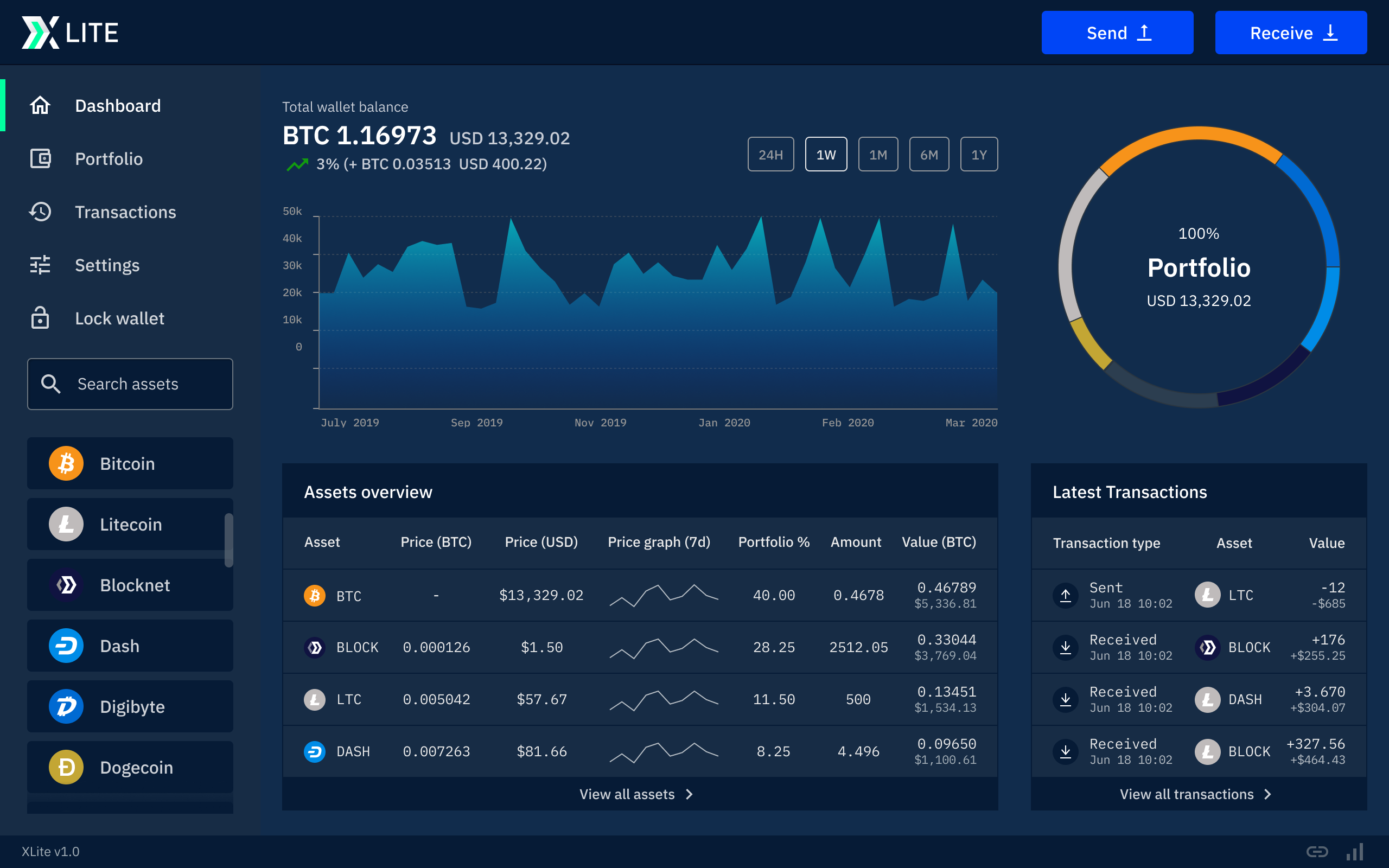Open the Settings menu item
The image size is (1389, 868).
107,265
